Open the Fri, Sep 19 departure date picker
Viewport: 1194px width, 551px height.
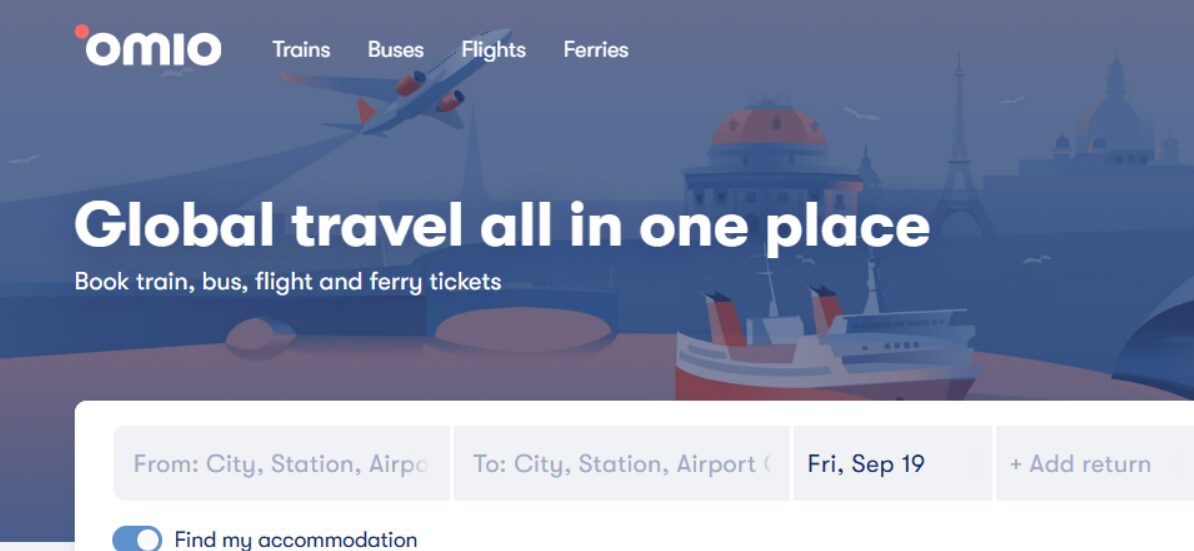point(892,464)
